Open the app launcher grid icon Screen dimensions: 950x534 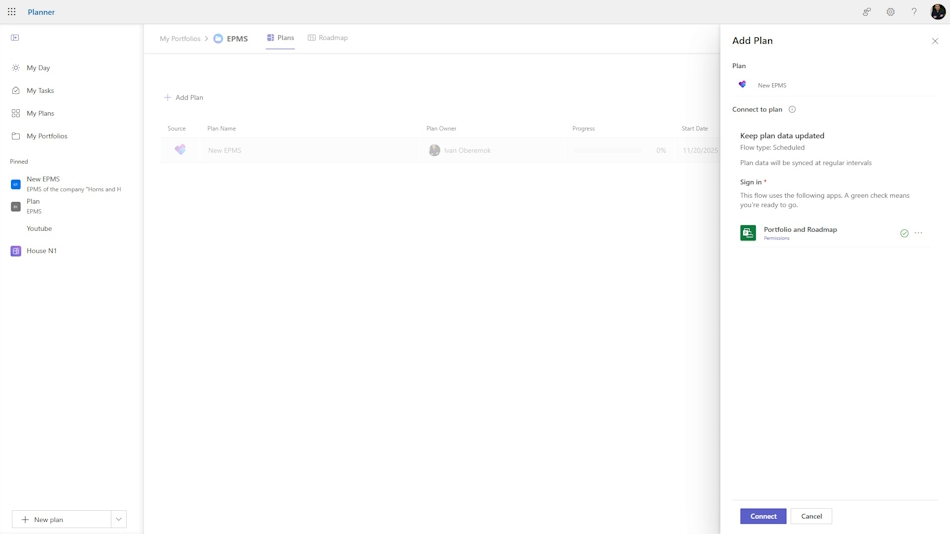pyautogui.click(x=12, y=12)
